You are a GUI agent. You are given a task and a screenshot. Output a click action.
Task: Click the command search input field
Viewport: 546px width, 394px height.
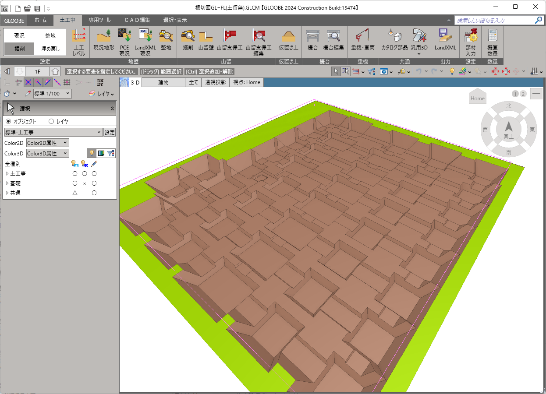point(494,21)
